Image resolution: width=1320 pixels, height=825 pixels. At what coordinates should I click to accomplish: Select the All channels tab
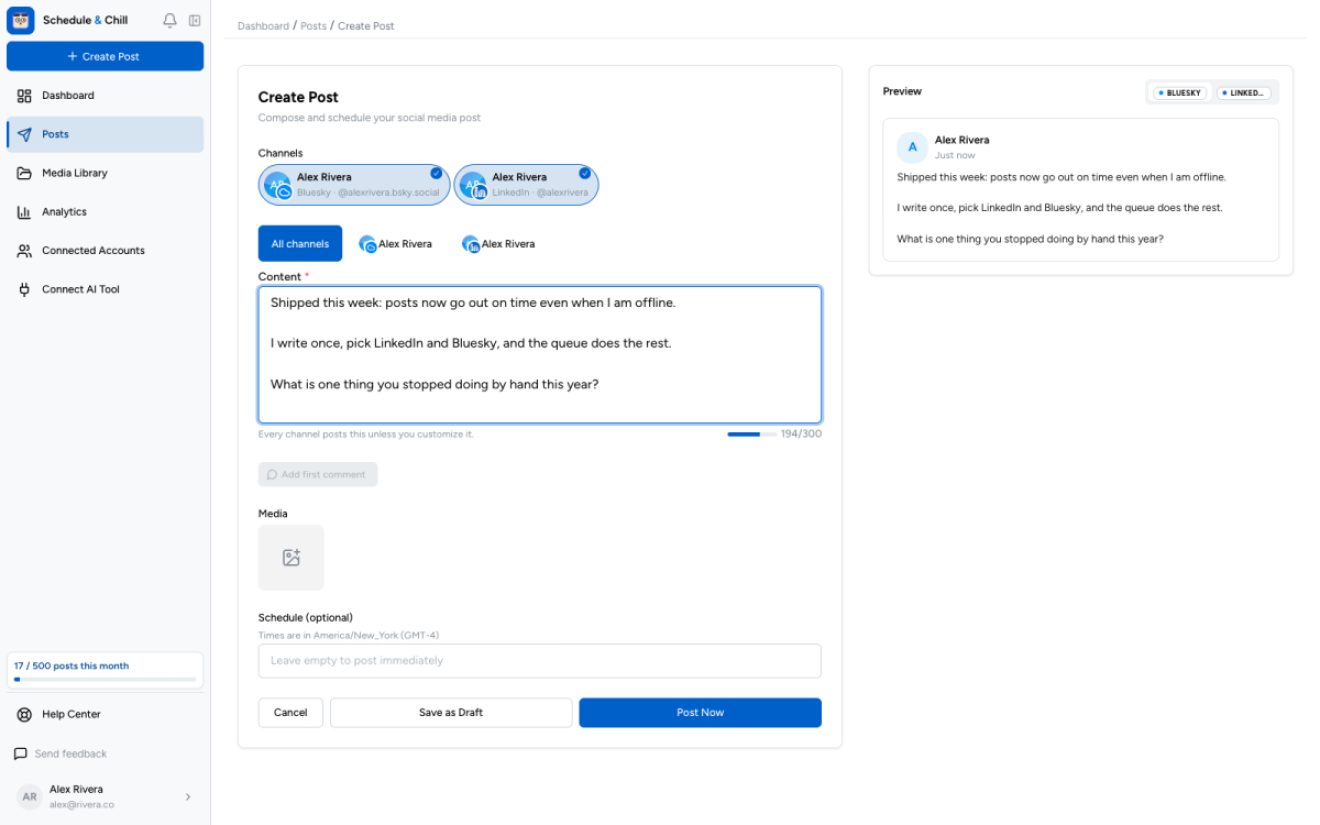point(300,243)
